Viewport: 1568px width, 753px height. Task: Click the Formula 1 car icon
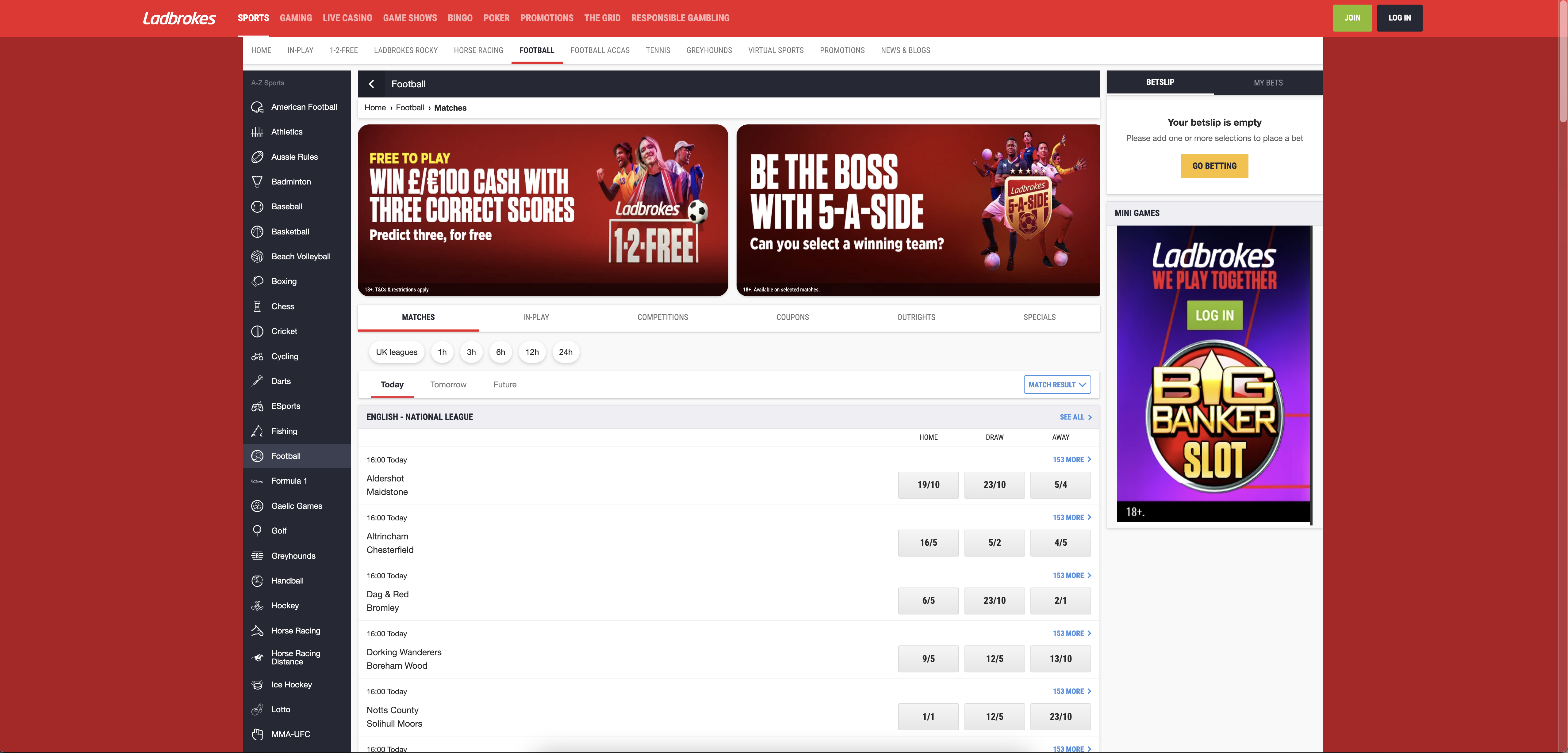[258, 481]
